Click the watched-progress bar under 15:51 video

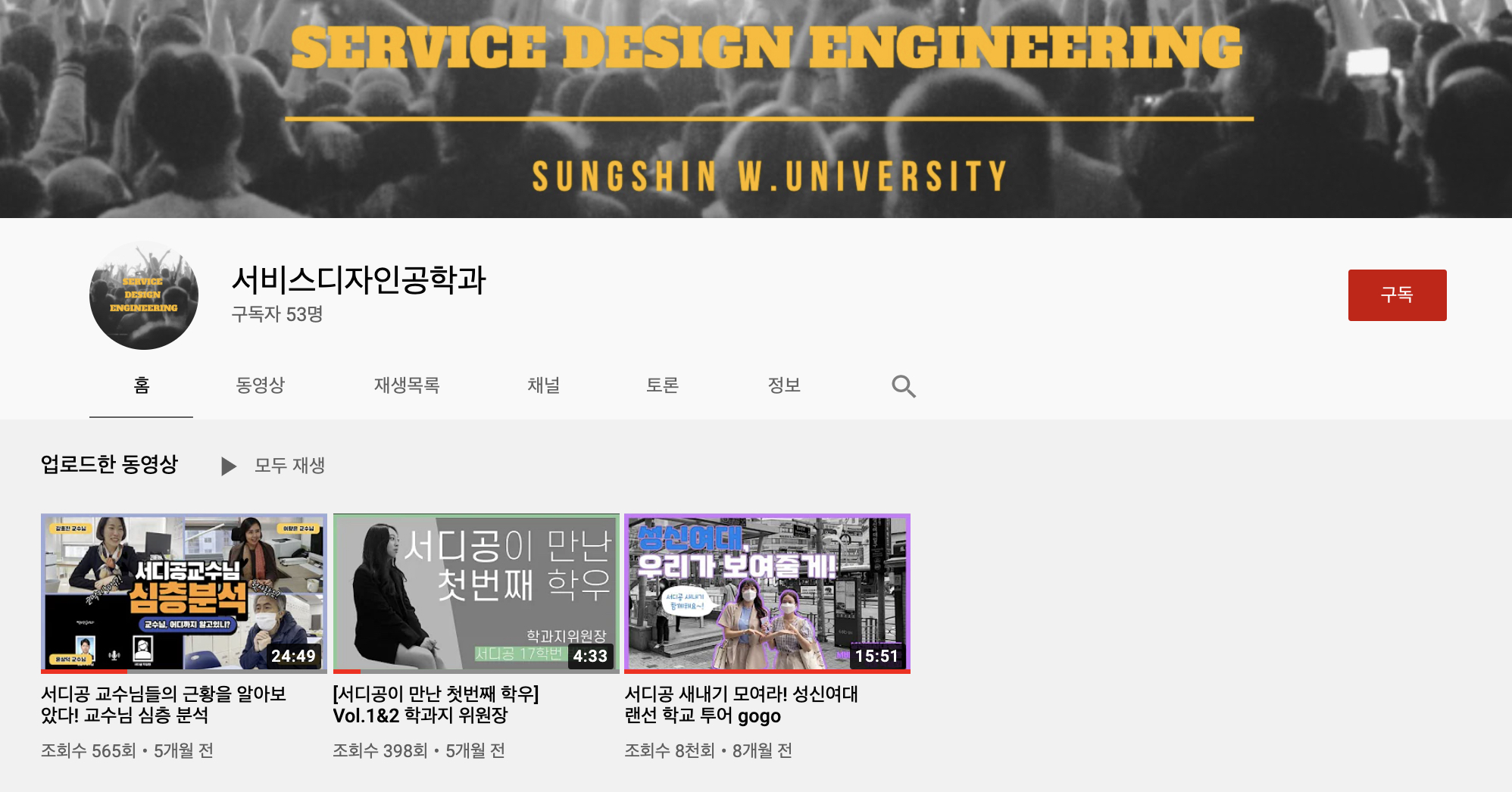click(x=767, y=672)
